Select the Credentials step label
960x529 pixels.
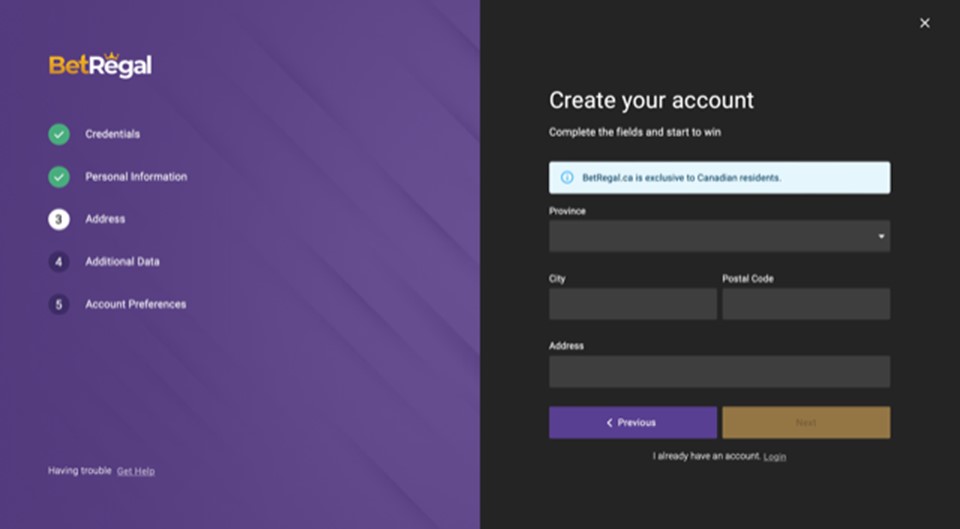113,134
